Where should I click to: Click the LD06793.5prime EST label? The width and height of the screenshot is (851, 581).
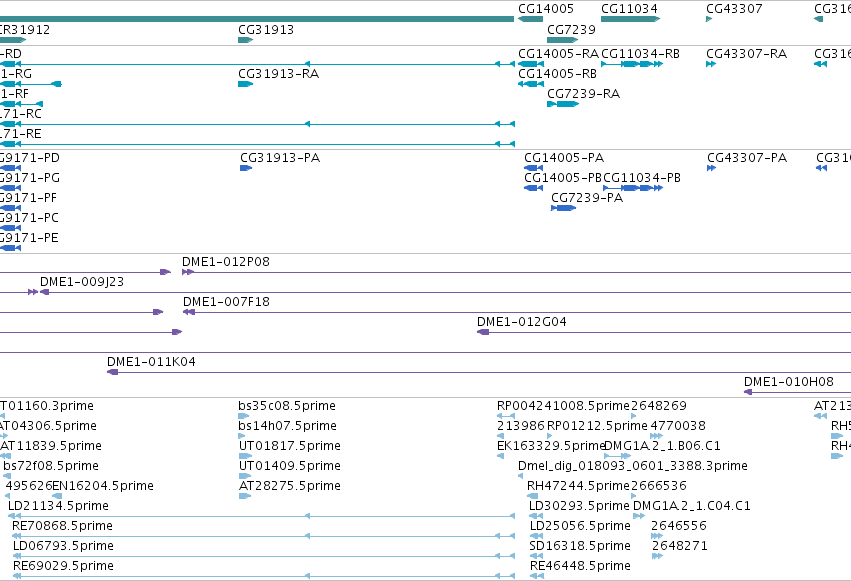[x=63, y=546]
